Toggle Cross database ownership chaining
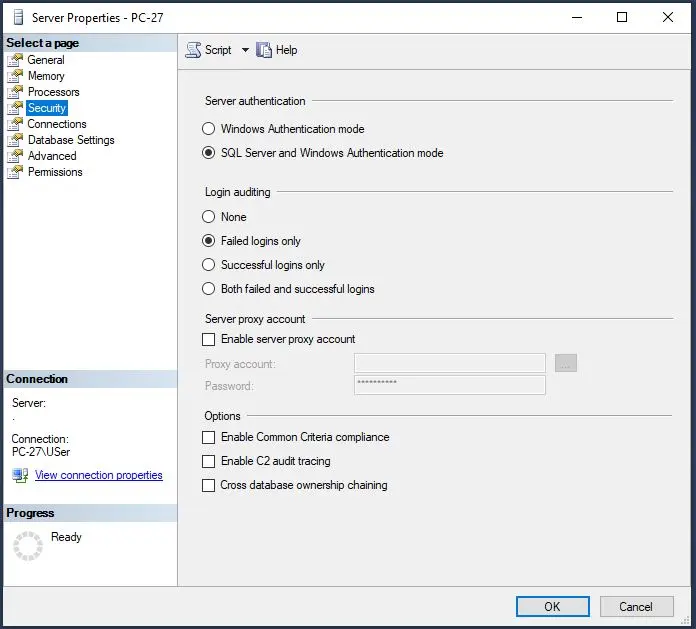 209,485
